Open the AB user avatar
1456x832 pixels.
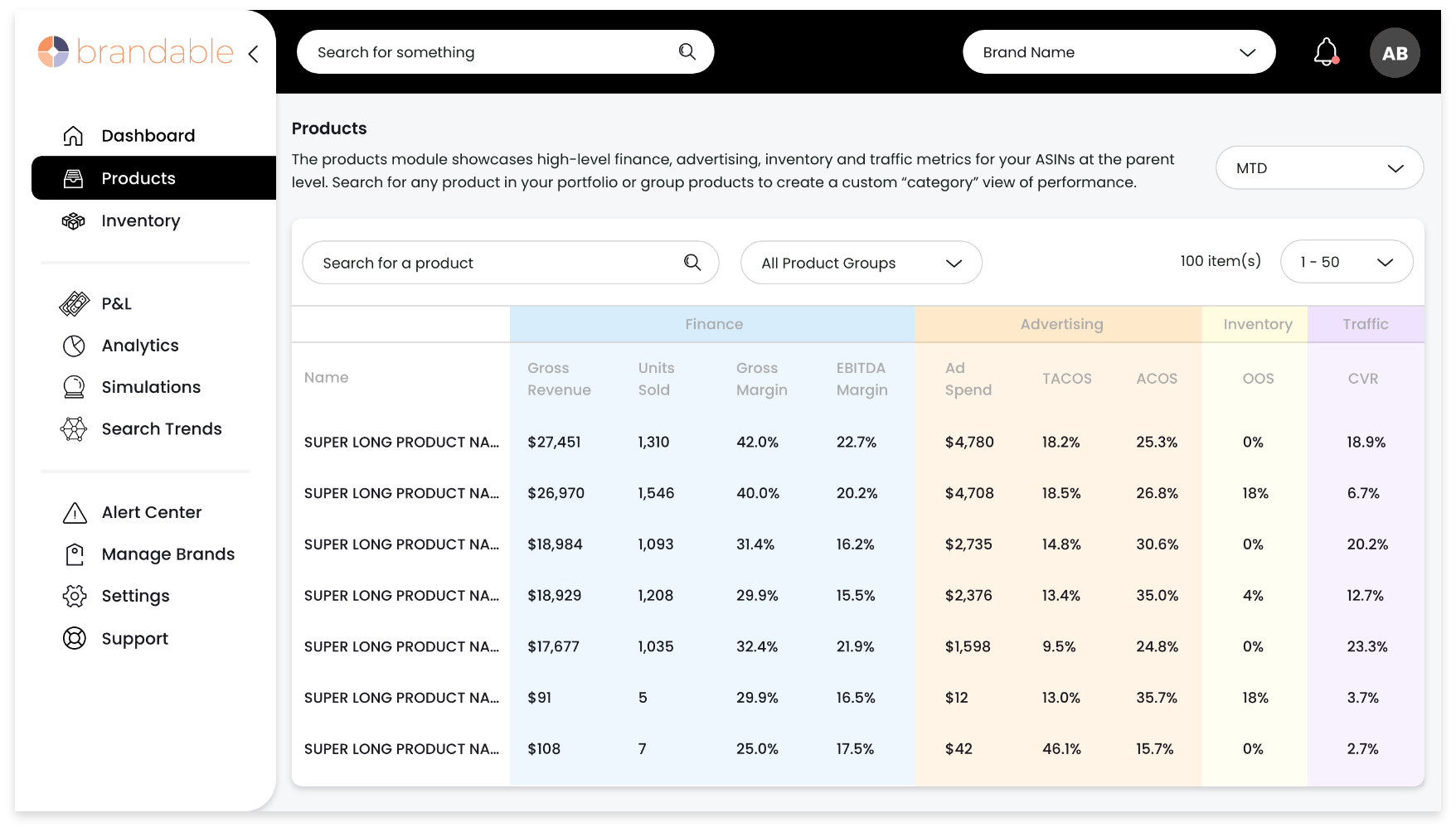pyautogui.click(x=1395, y=53)
